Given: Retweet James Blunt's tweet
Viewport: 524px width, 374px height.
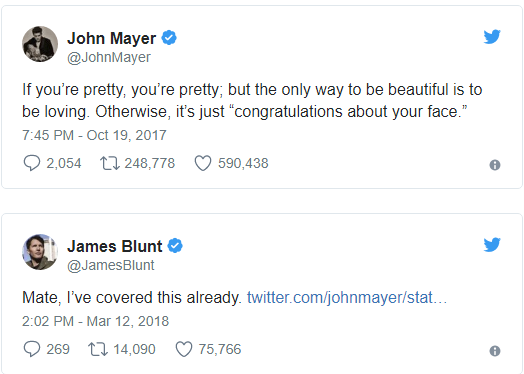Looking at the screenshot, I should click(x=98, y=349).
